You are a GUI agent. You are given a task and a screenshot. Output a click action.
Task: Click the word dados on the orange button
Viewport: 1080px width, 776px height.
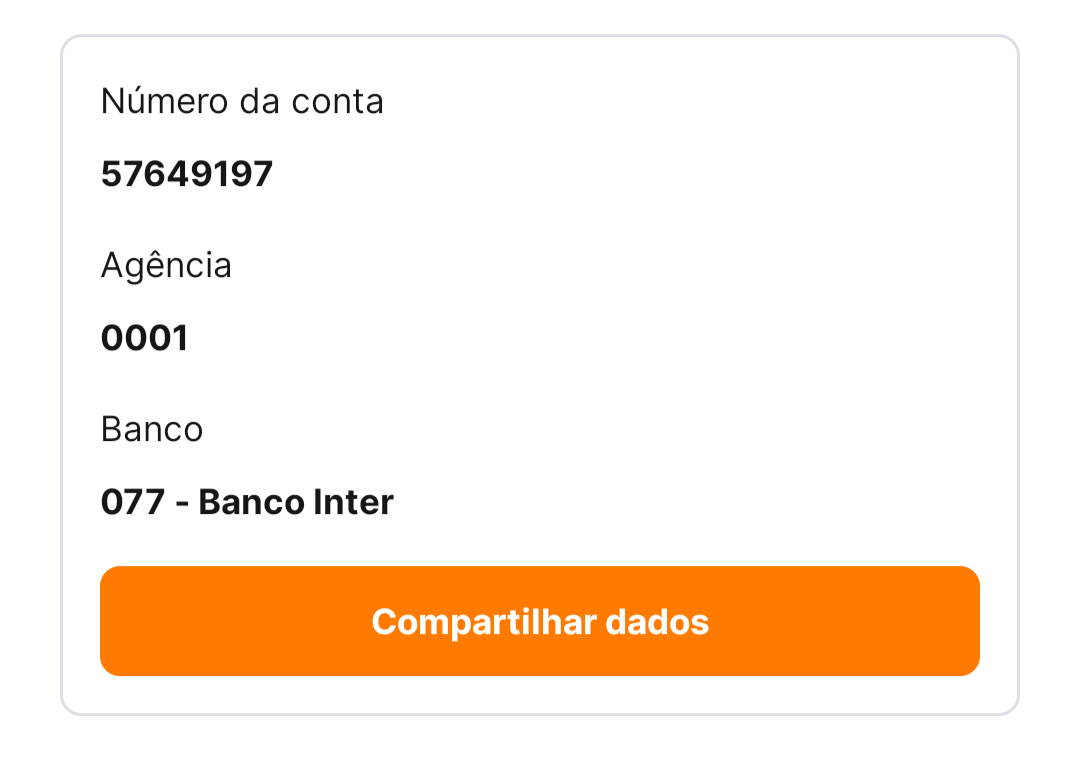coord(657,622)
